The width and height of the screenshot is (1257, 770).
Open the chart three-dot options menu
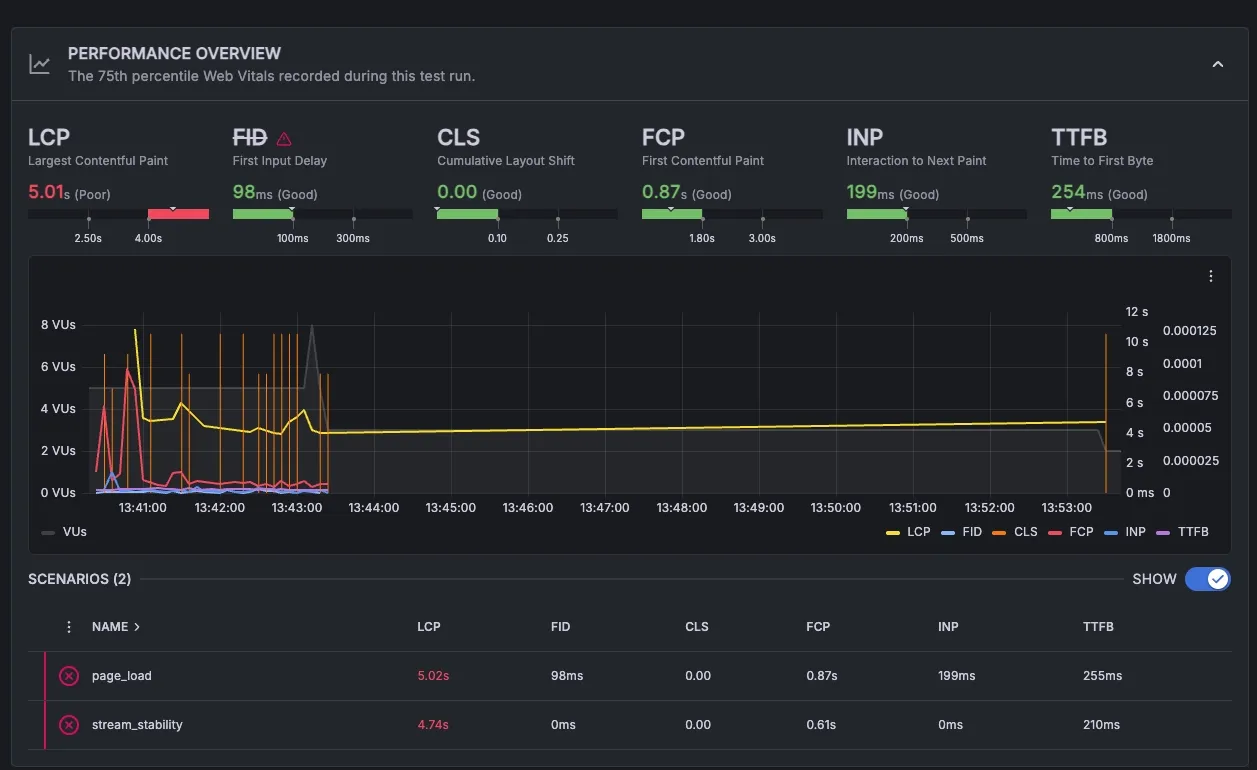[x=1211, y=276]
